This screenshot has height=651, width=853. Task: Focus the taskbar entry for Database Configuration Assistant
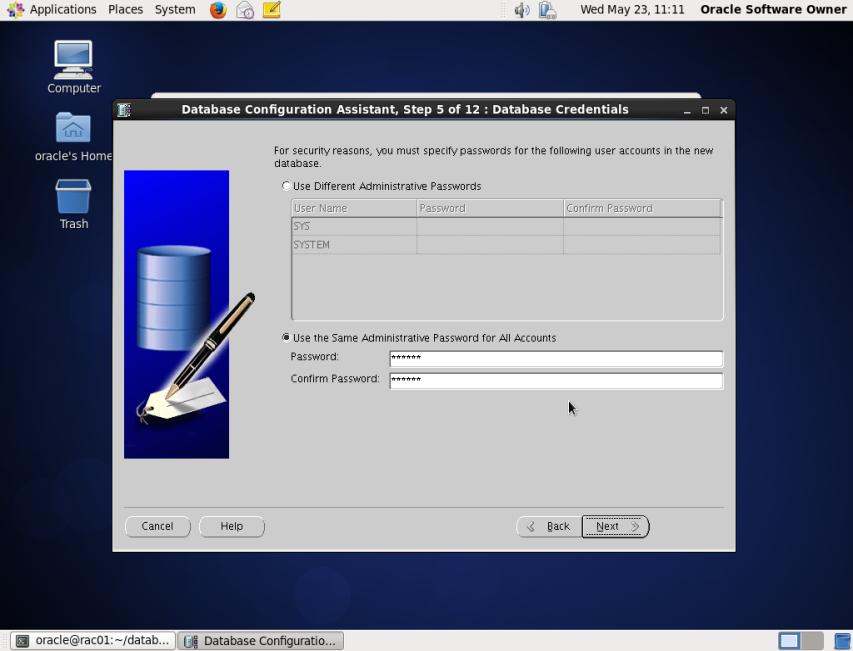point(260,640)
